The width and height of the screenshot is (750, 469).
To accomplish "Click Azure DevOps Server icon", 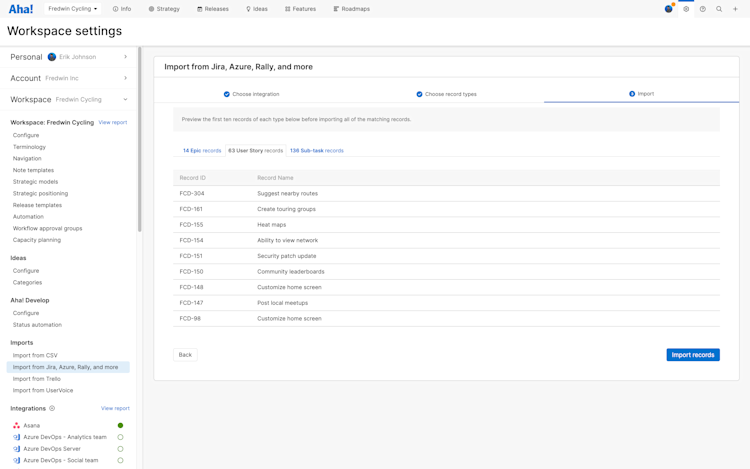I will tap(16, 449).
